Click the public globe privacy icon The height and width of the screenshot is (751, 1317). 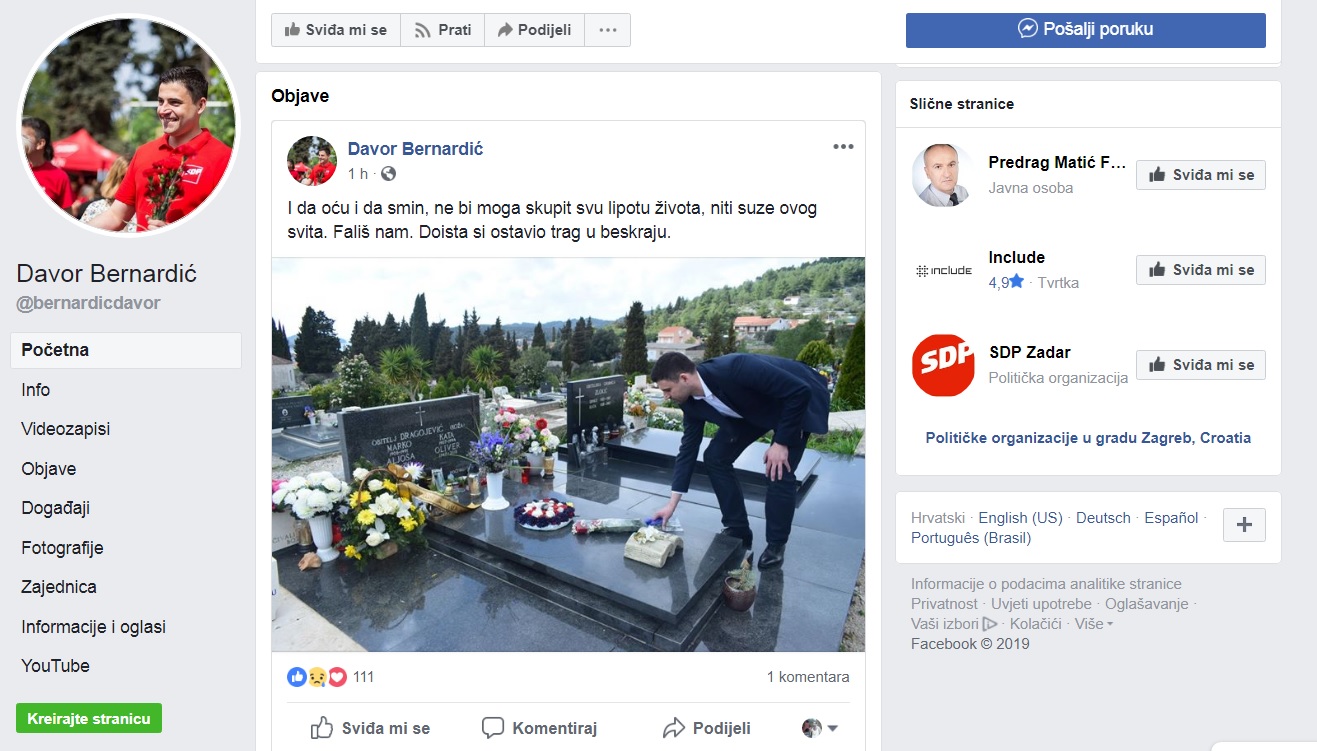pyautogui.click(x=388, y=174)
